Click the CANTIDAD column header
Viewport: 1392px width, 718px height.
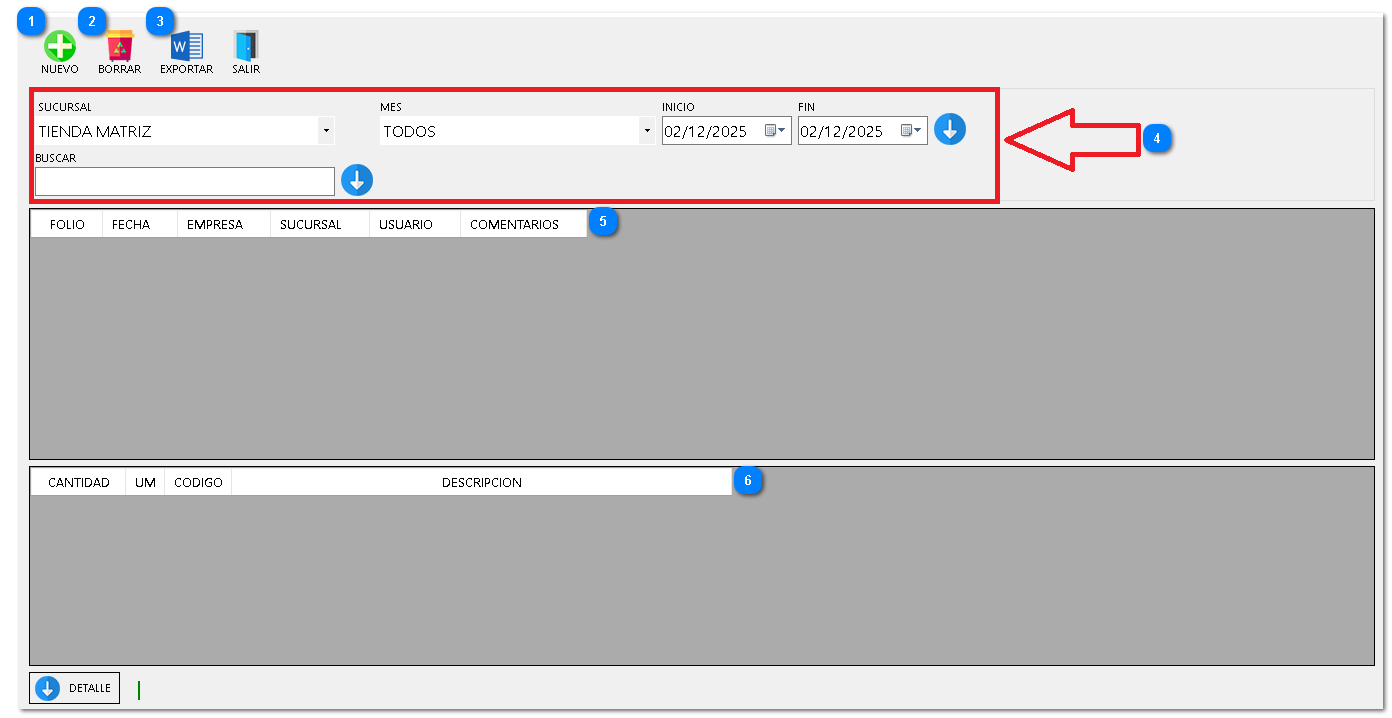pos(79,482)
